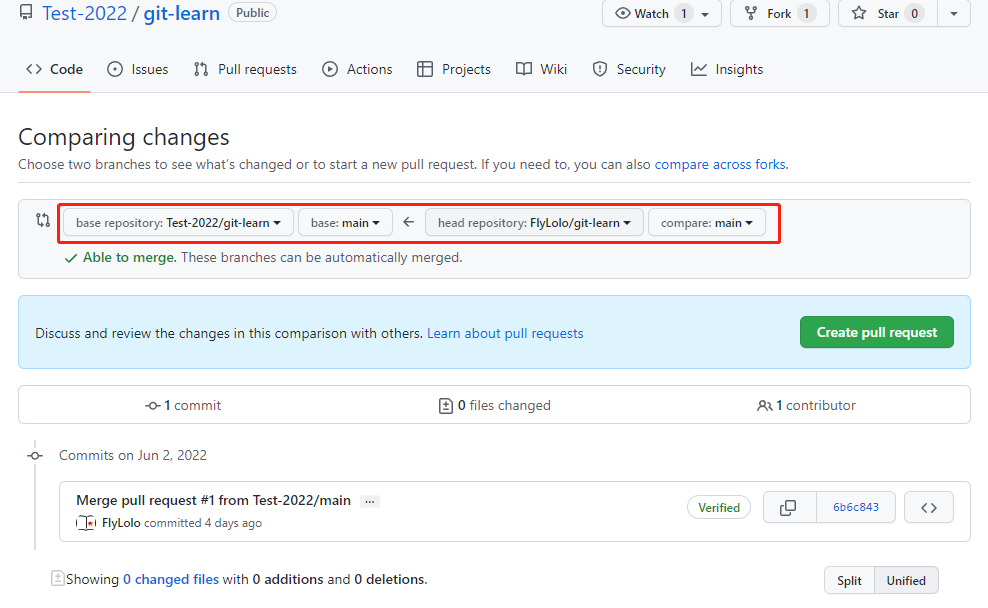Viewport: 988px width, 608px height.
Task: Open the 0 changed files link
Action: (171, 580)
